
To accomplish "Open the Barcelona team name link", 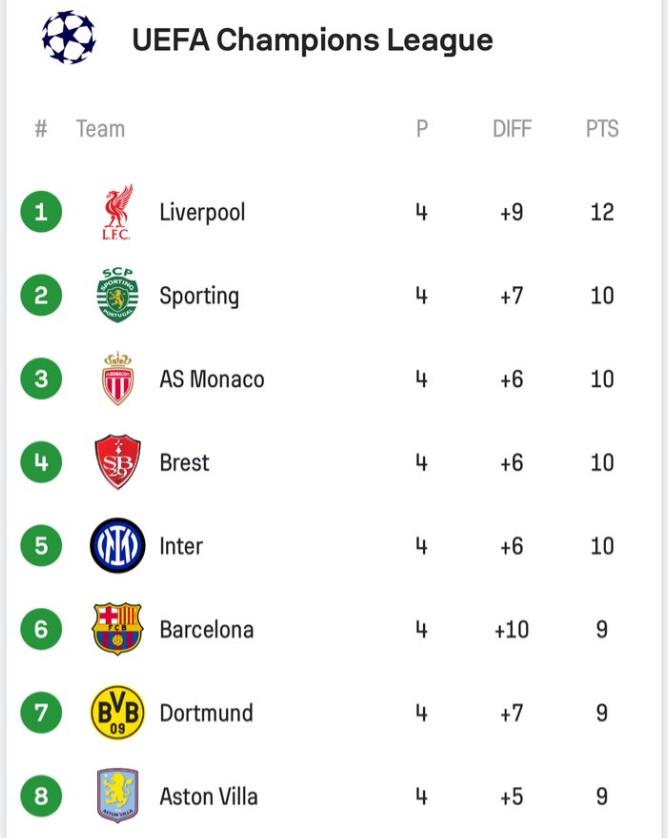I will point(206,629).
